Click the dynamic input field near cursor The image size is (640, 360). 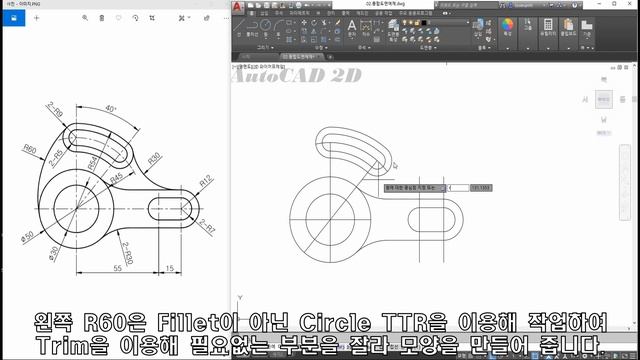point(458,188)
